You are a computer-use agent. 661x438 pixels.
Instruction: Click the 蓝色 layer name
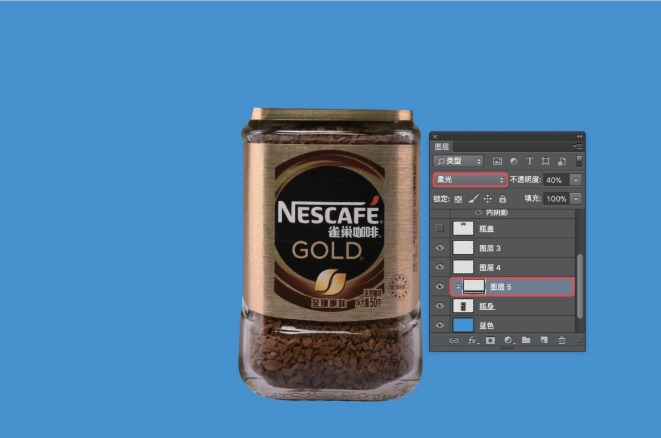(x=486, y=325)
